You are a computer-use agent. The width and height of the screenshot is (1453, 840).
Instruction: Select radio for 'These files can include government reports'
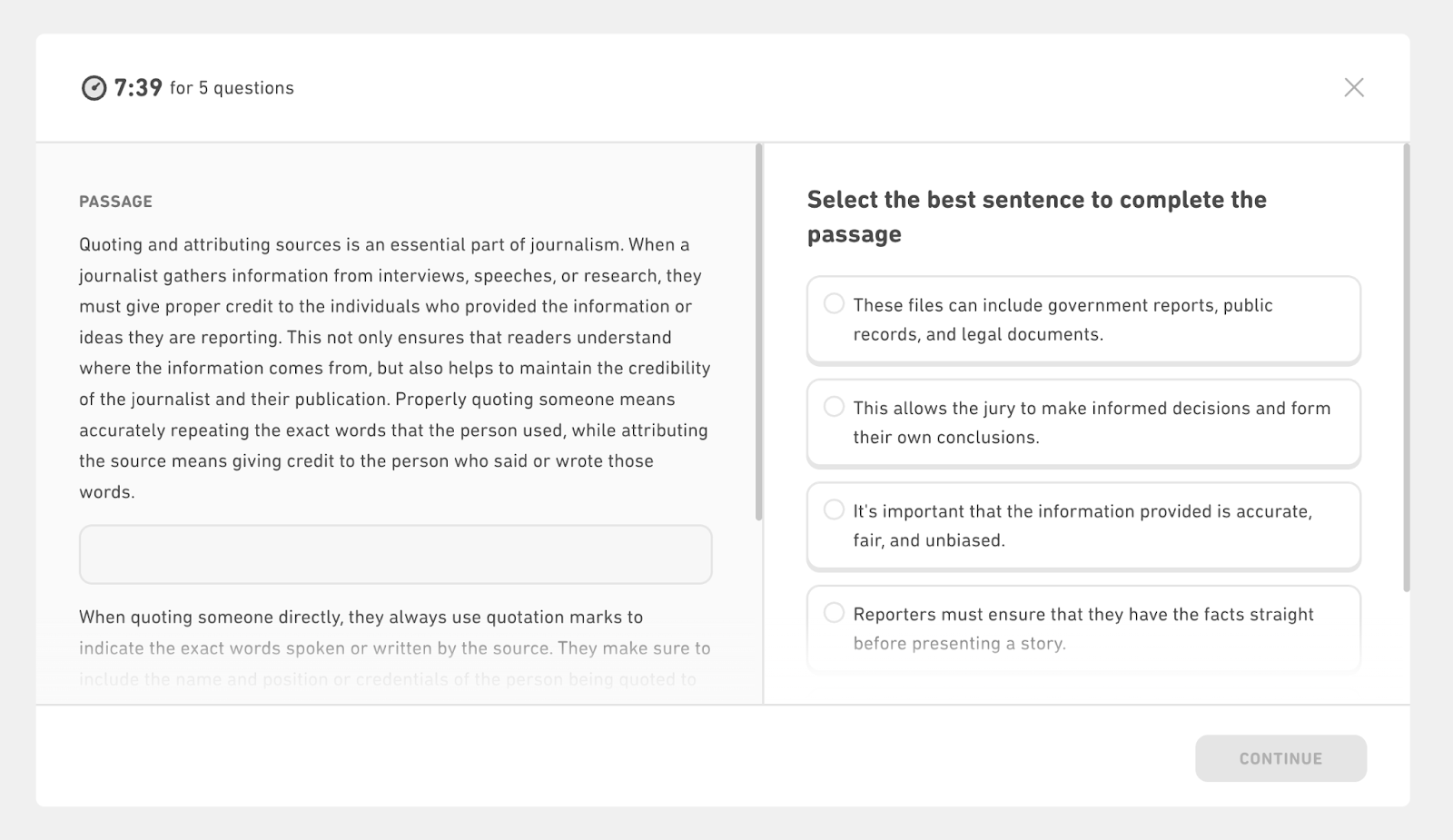point(834,303)
